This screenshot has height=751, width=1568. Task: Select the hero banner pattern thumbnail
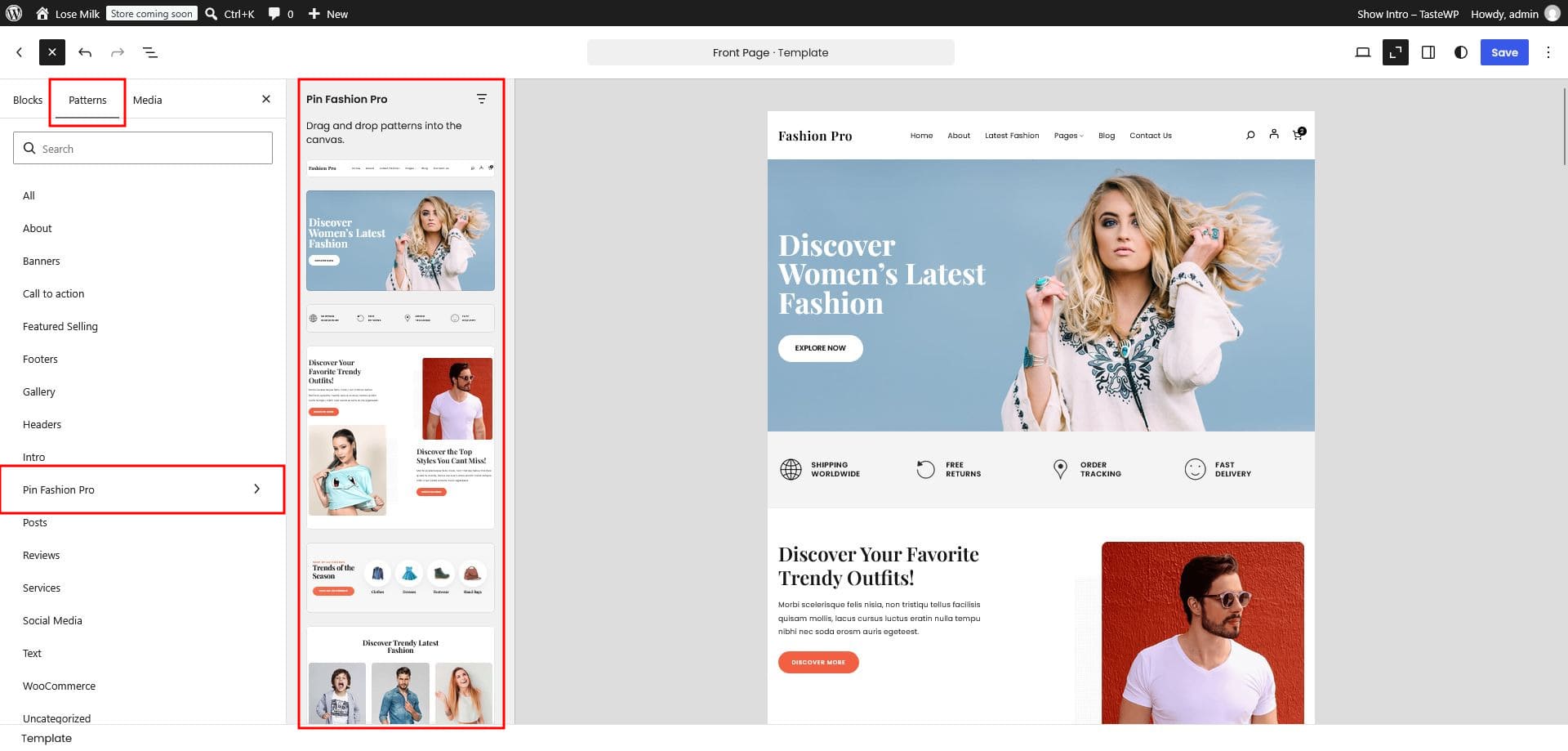coord(400,240)
